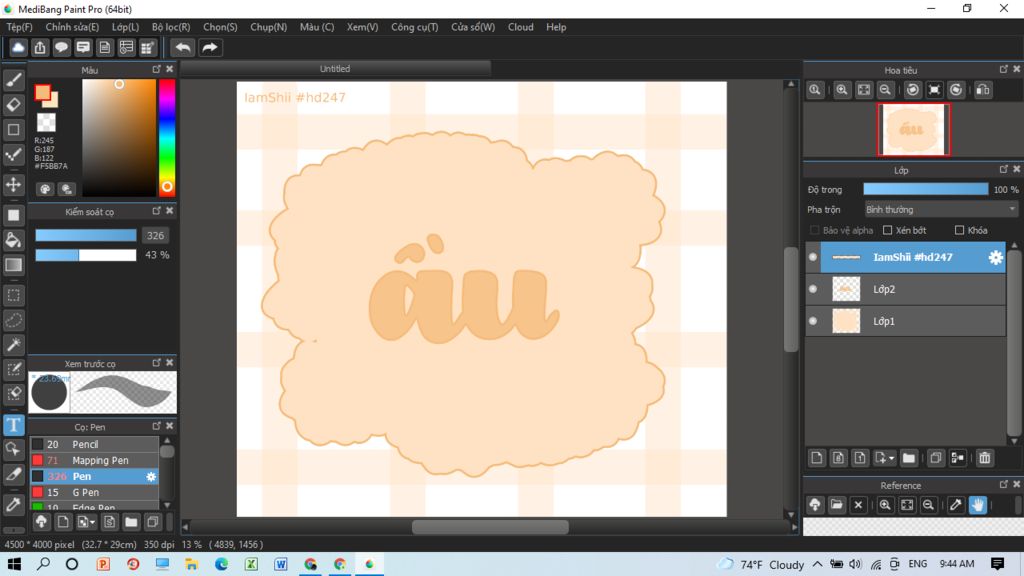Screen dimensions: 1024x576
Task: Click the Undo arrow in toolbar
Action: 183,48
